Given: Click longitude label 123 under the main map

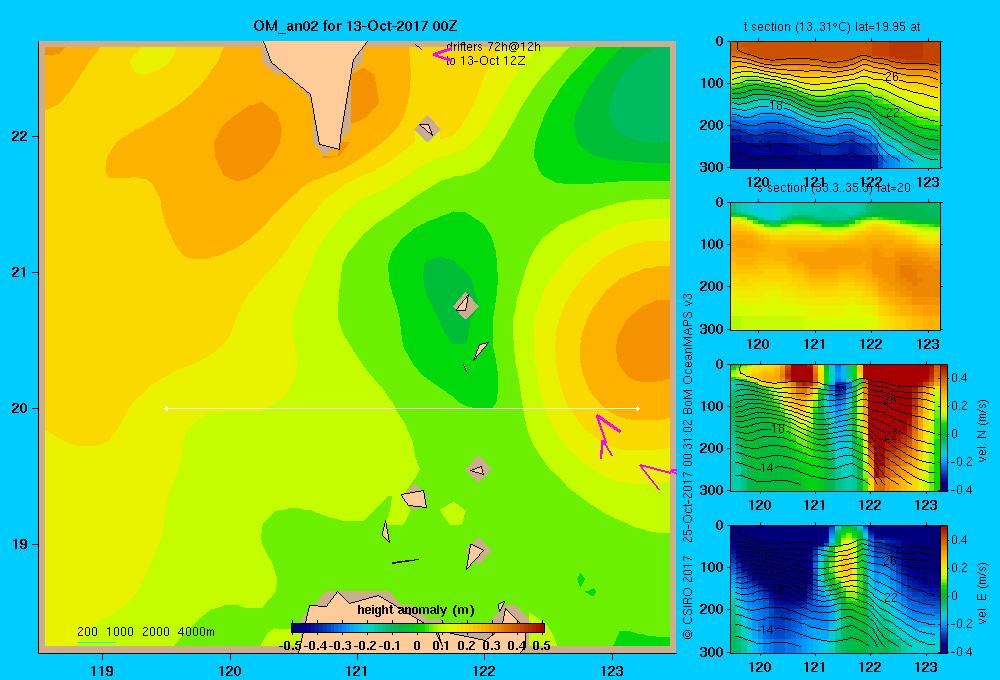Looking at the screenshot, I should pos(612,670).
